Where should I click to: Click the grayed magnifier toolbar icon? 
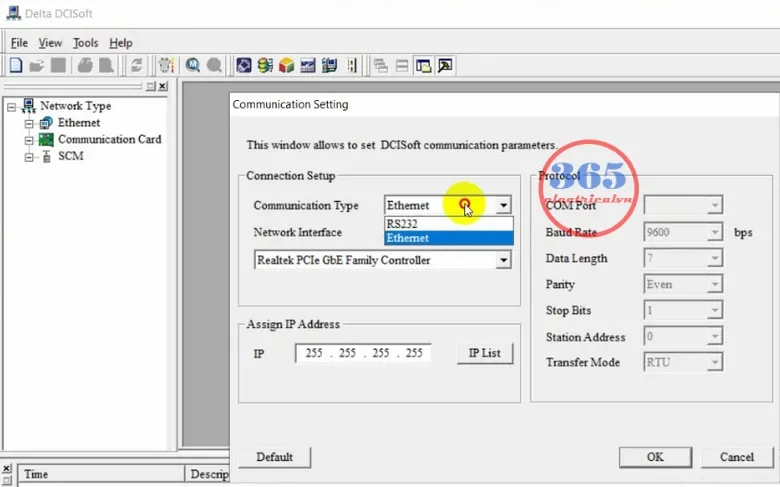pos(214,65)
